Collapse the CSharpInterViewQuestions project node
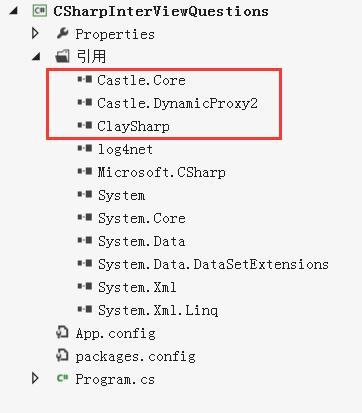362x413 pixels. tap(14, 11)
